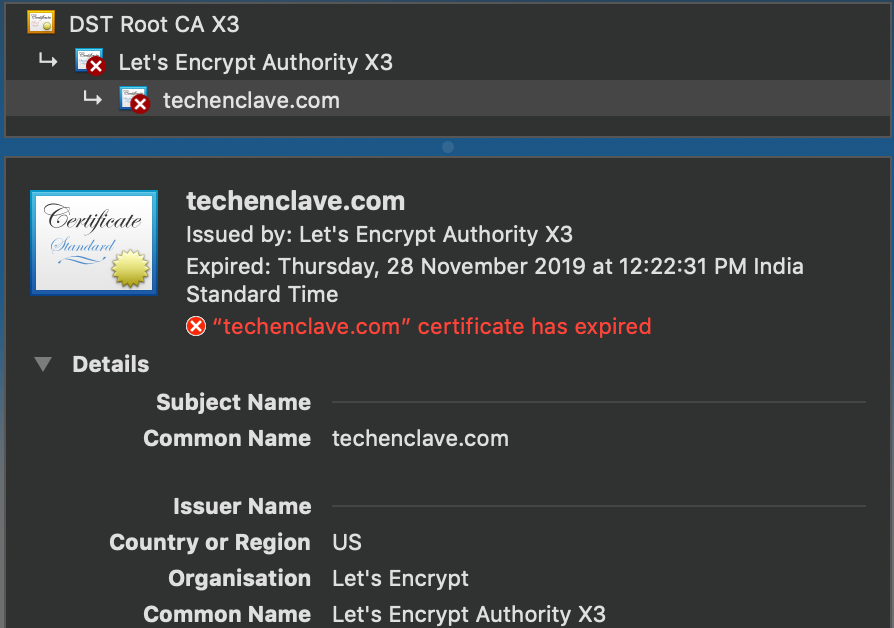Click the Common Name value techenclave.com
This screenshot has width=894, height=628.
[421, 439]
